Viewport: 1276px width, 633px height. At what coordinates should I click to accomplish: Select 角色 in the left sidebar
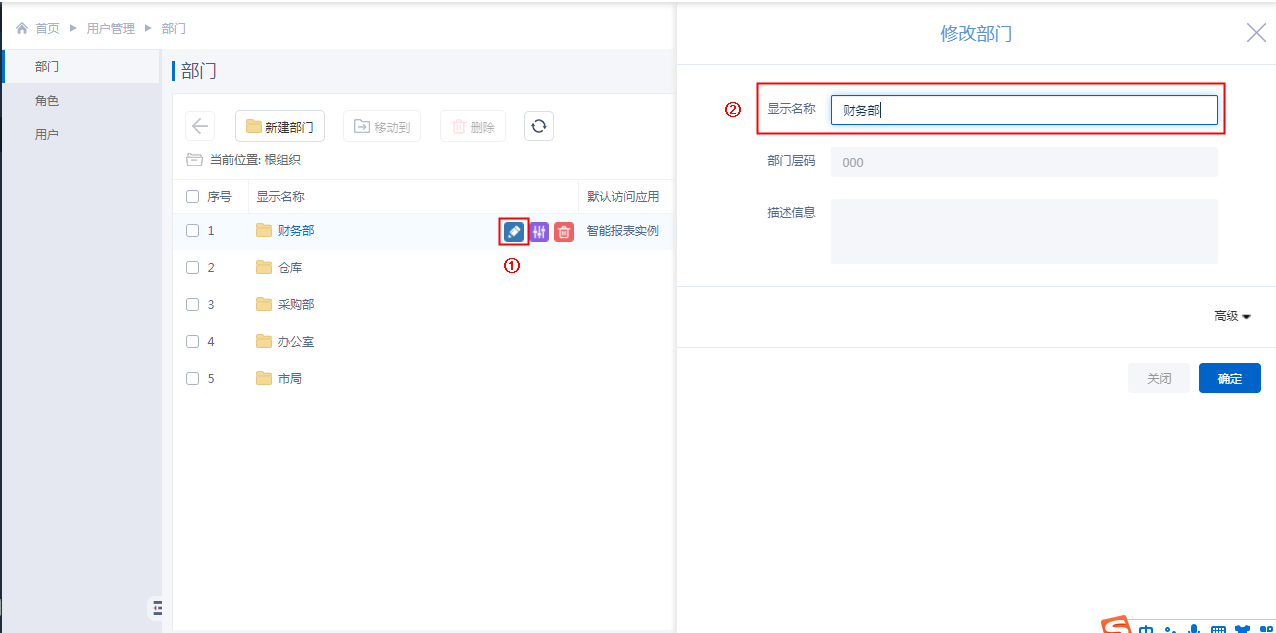click(47, 101)
